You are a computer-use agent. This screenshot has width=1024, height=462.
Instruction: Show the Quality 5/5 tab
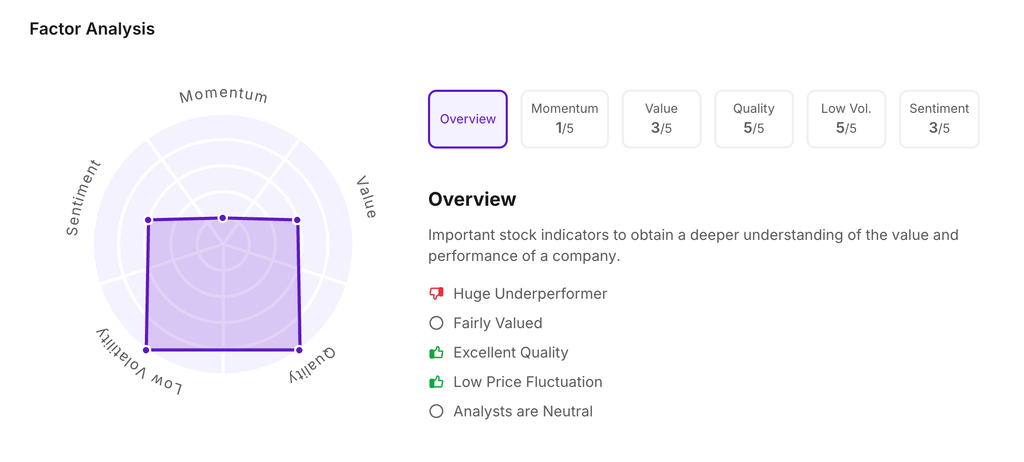(754, 119)
